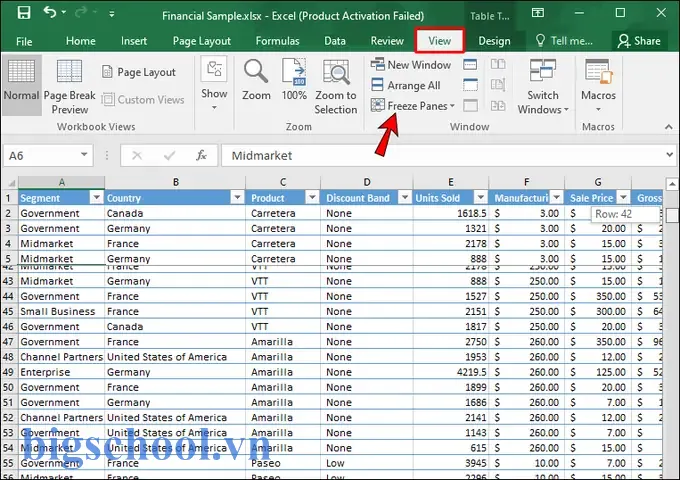Open Custom Views

[143, 100]
